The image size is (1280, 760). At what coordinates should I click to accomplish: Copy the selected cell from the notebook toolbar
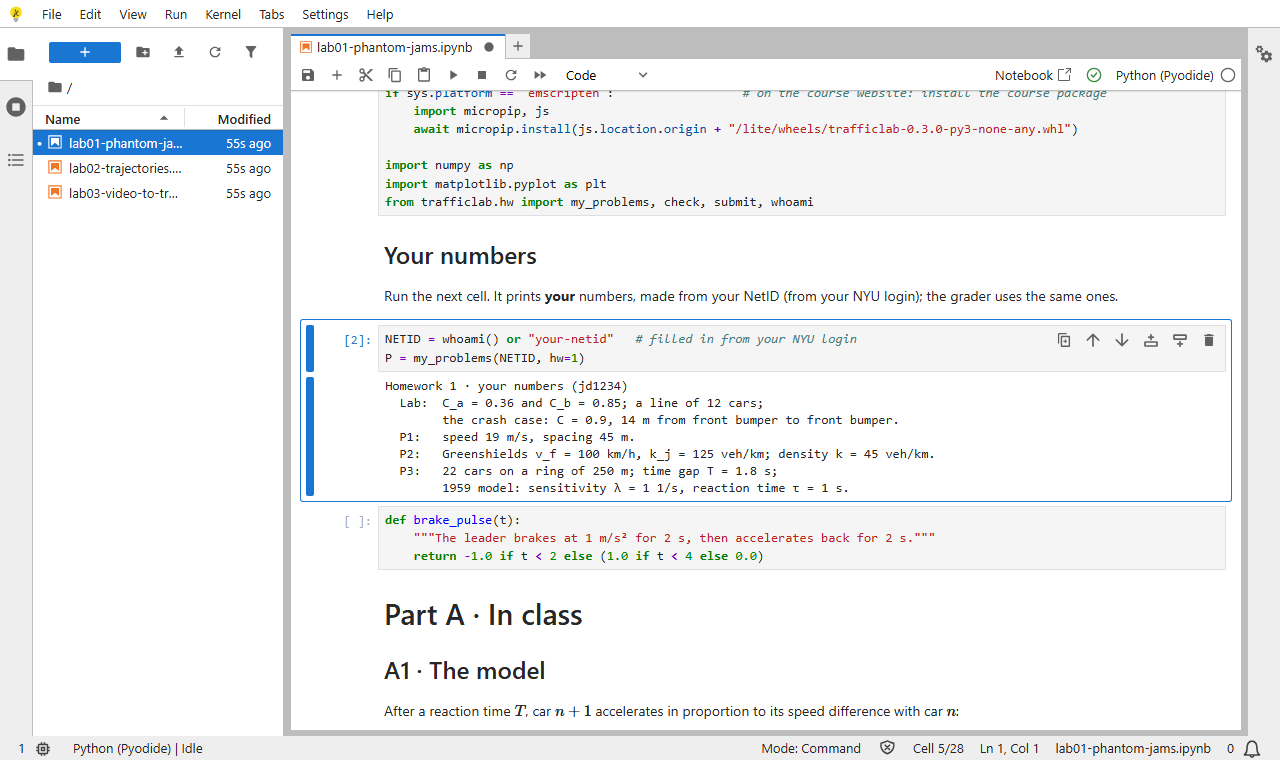tap(395, 75)
